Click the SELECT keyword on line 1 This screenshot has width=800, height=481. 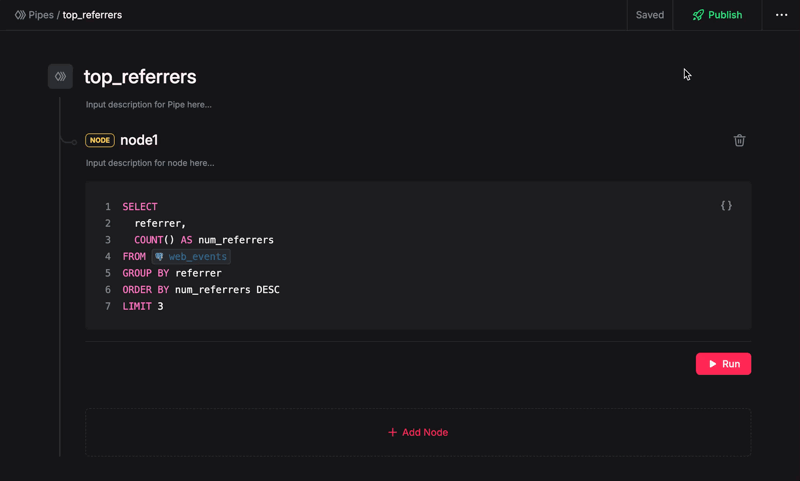[x=140, y=207]
